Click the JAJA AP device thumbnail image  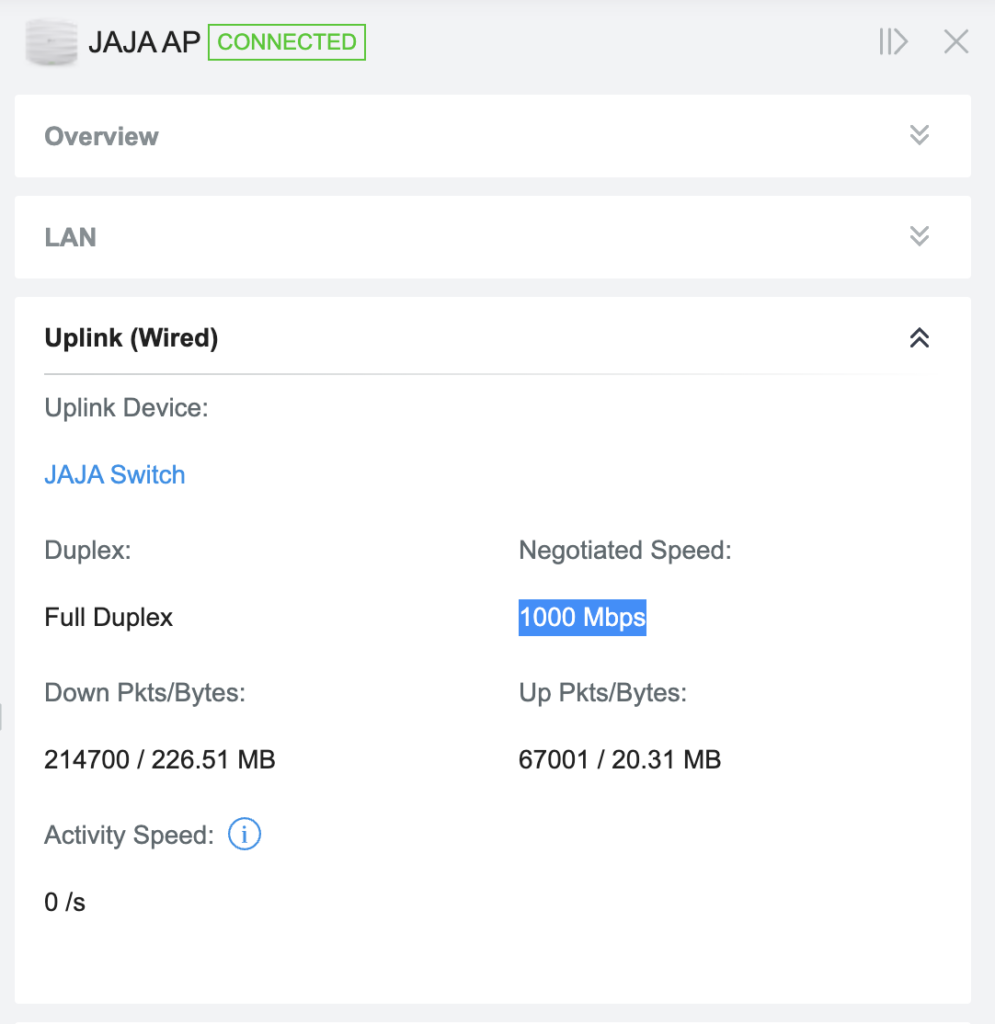(x=51, y=42)
